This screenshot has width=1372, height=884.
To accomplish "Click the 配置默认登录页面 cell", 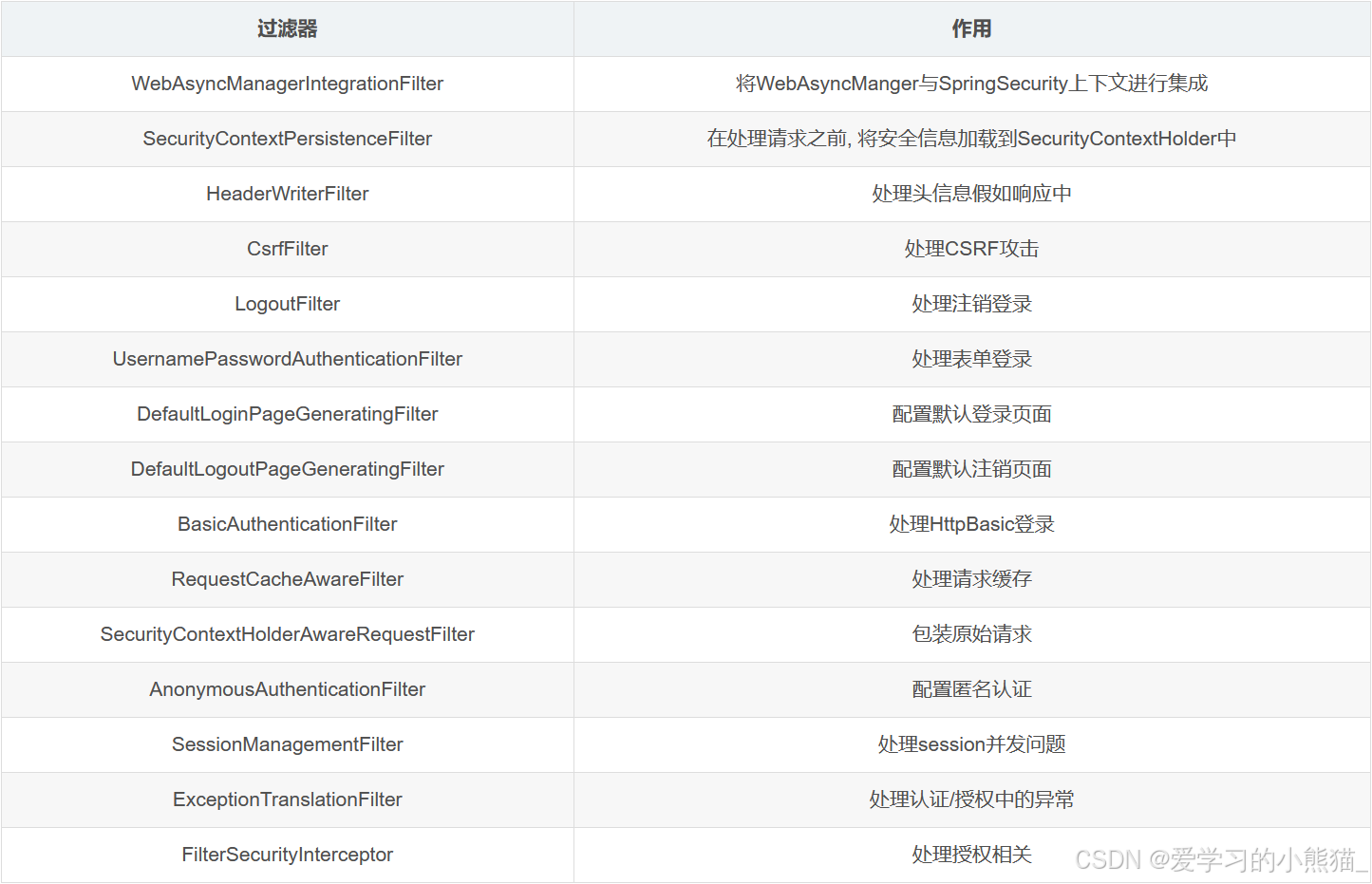I will (971, 414).
